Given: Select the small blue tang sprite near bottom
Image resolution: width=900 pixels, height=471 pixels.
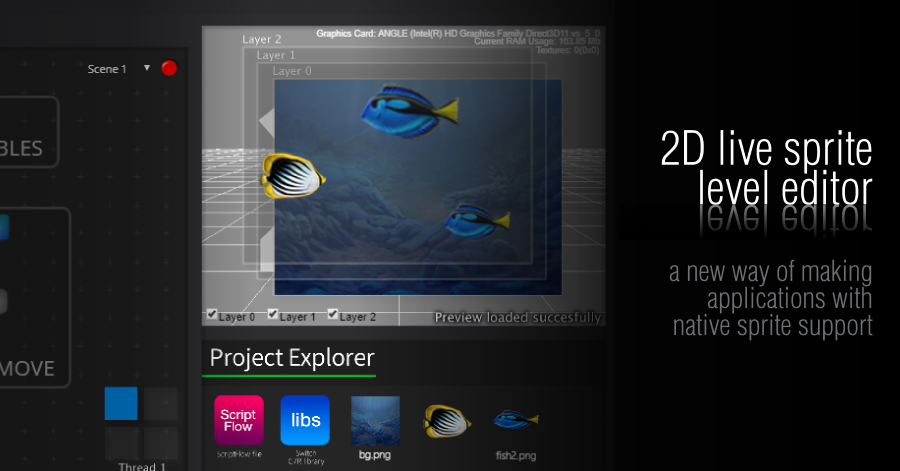Looking at the screenshot, I should [x=477, y=221].
